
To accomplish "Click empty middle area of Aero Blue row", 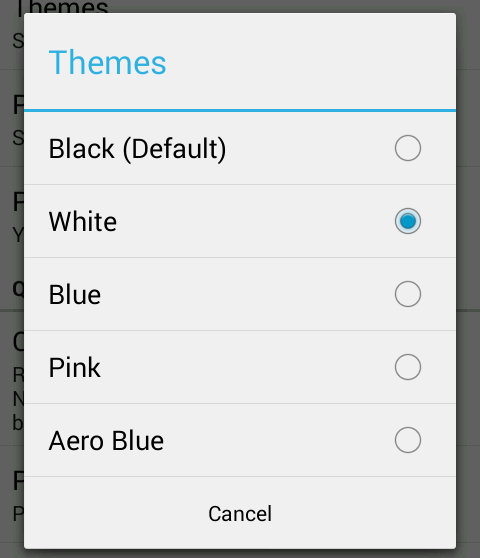I will (278, 440).
